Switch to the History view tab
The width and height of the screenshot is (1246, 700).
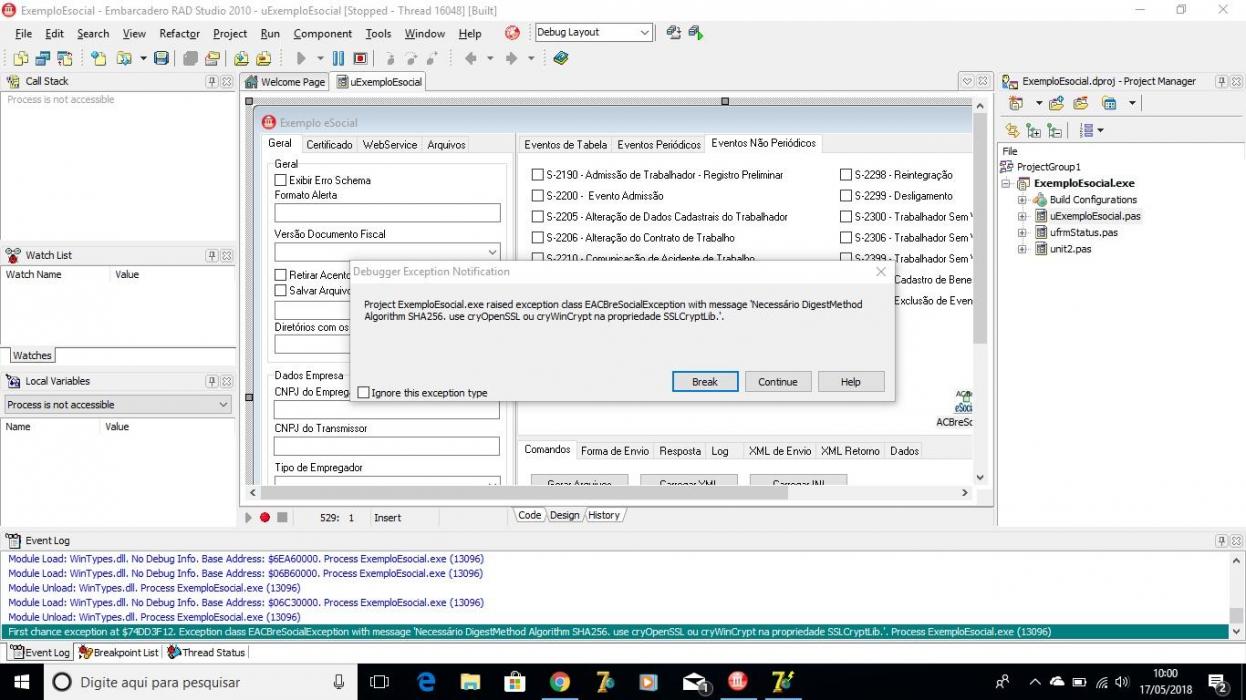point(604,515)
